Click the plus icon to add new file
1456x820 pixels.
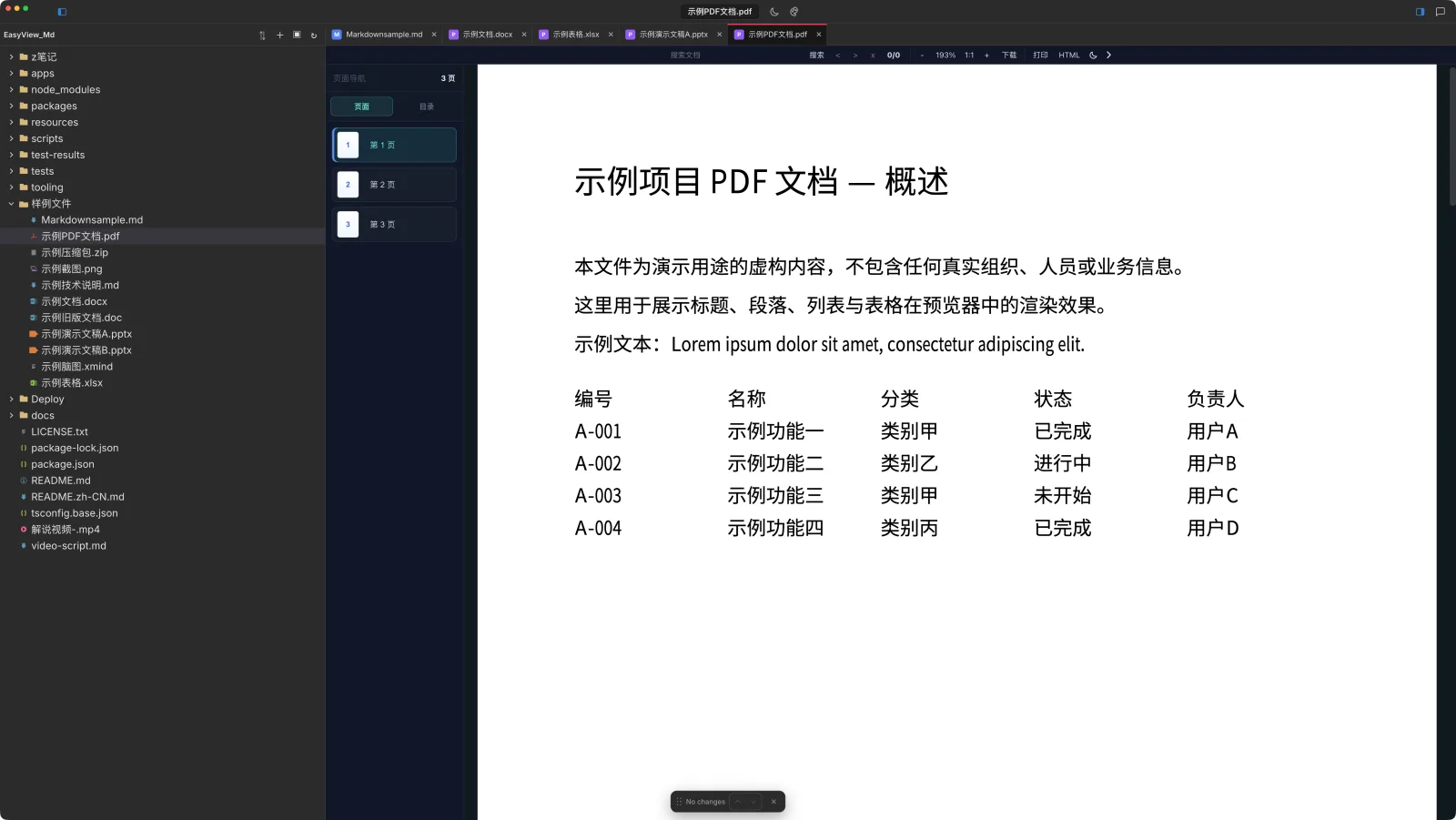click(x=279, y=35)
